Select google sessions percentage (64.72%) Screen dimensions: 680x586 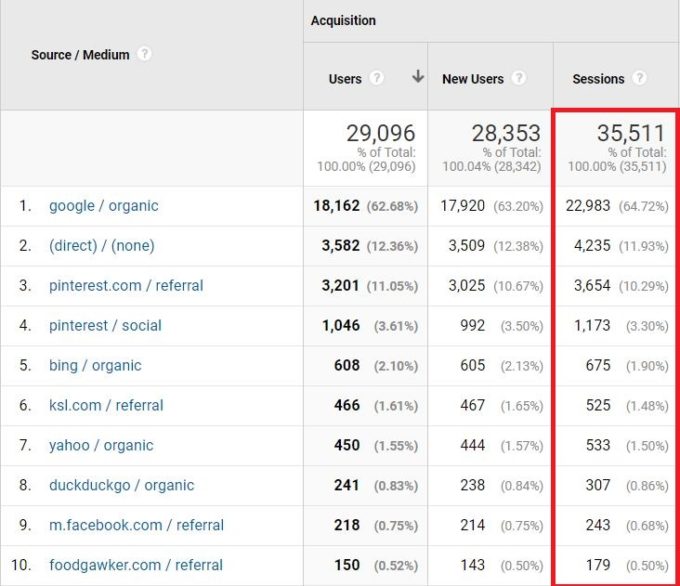[644, 206]
